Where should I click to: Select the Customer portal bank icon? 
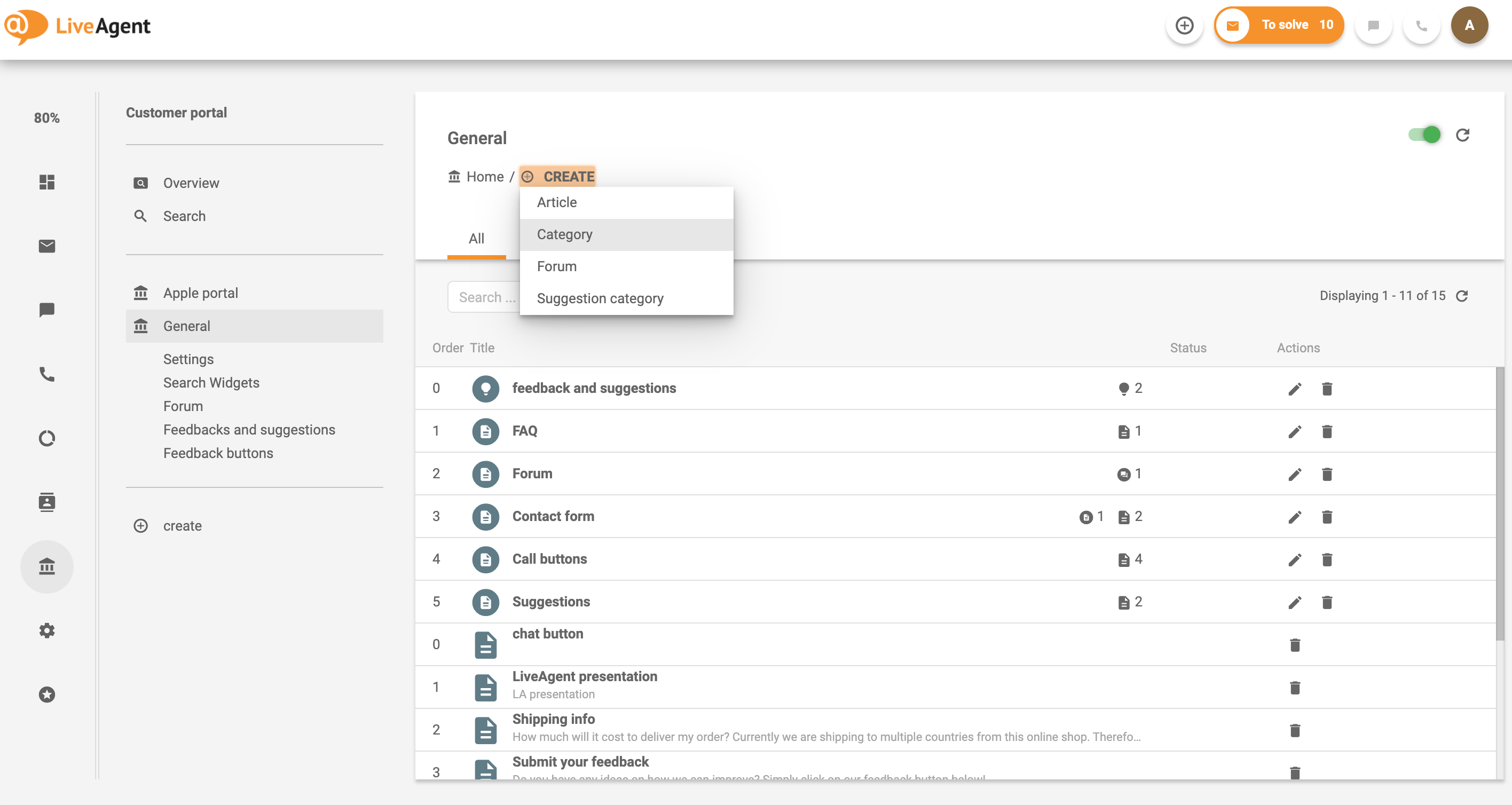tap(46, 566)
